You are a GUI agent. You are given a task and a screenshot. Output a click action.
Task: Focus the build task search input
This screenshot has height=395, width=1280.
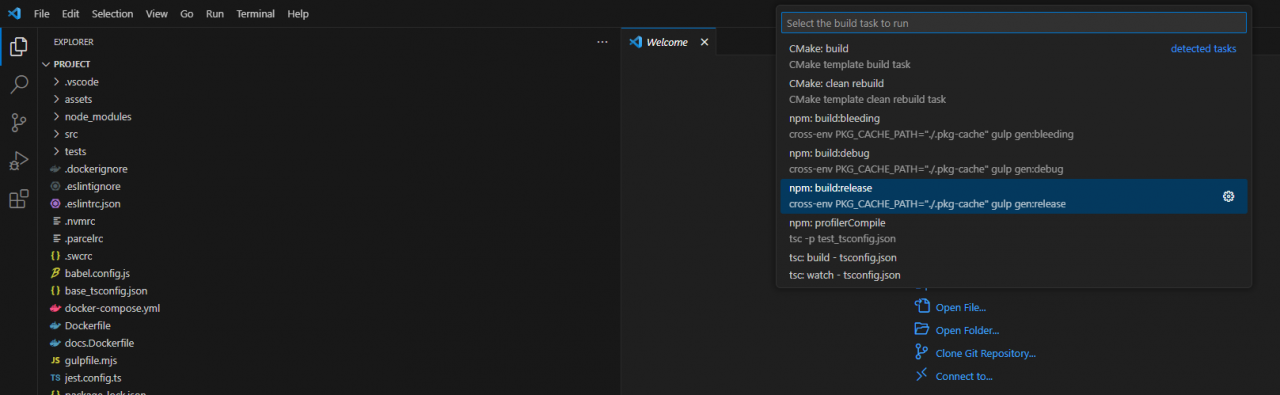[x=1014, y=22]
